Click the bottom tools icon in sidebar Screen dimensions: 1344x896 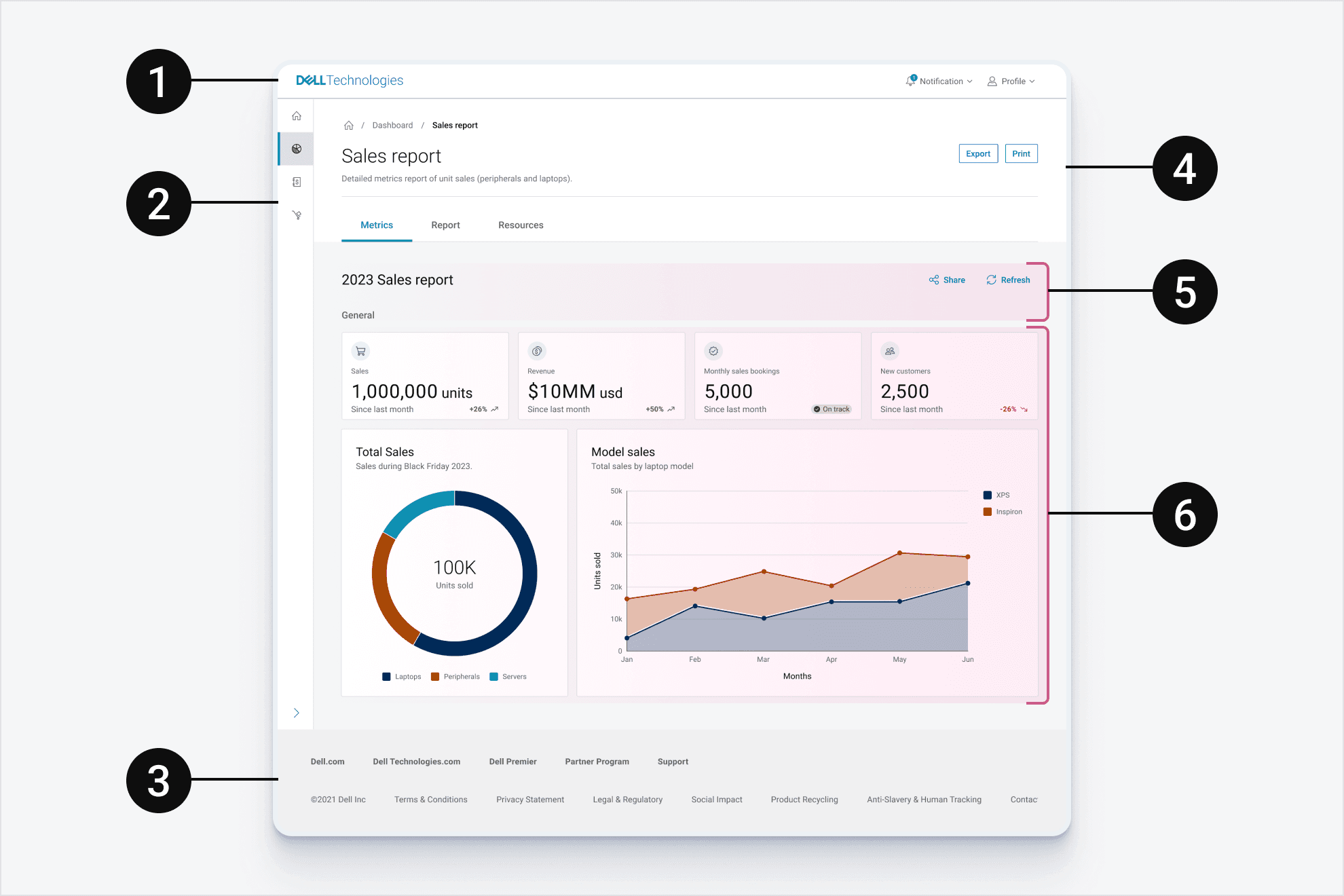coord(297,215)
